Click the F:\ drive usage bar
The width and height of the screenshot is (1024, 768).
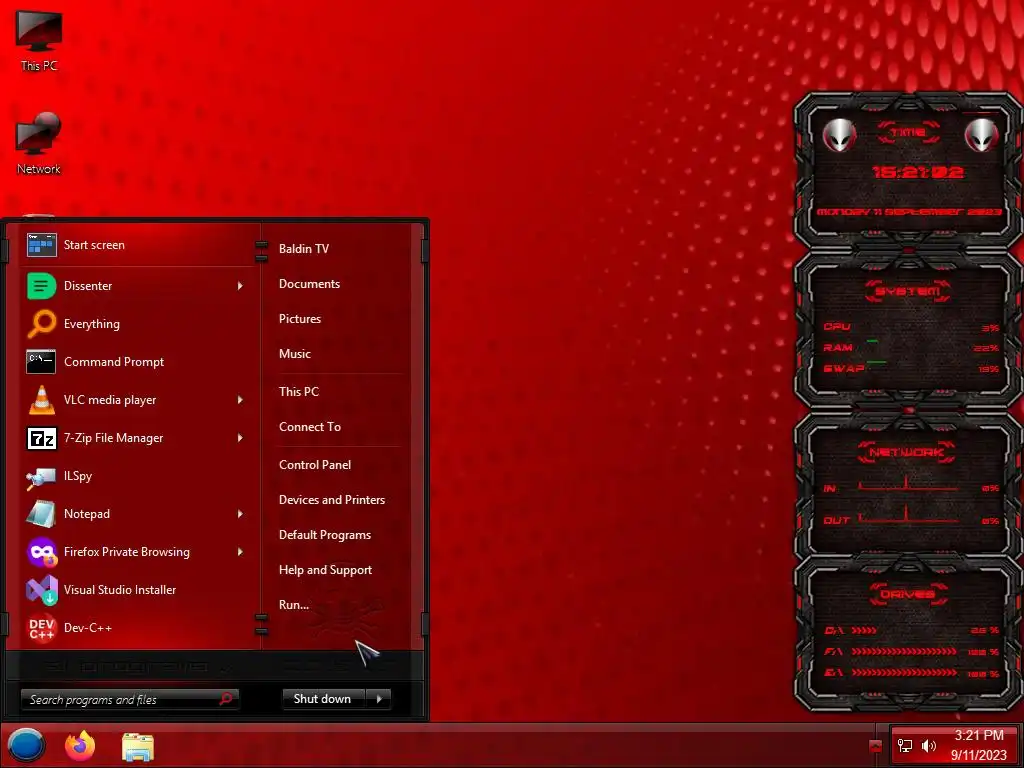pos(904,651)
